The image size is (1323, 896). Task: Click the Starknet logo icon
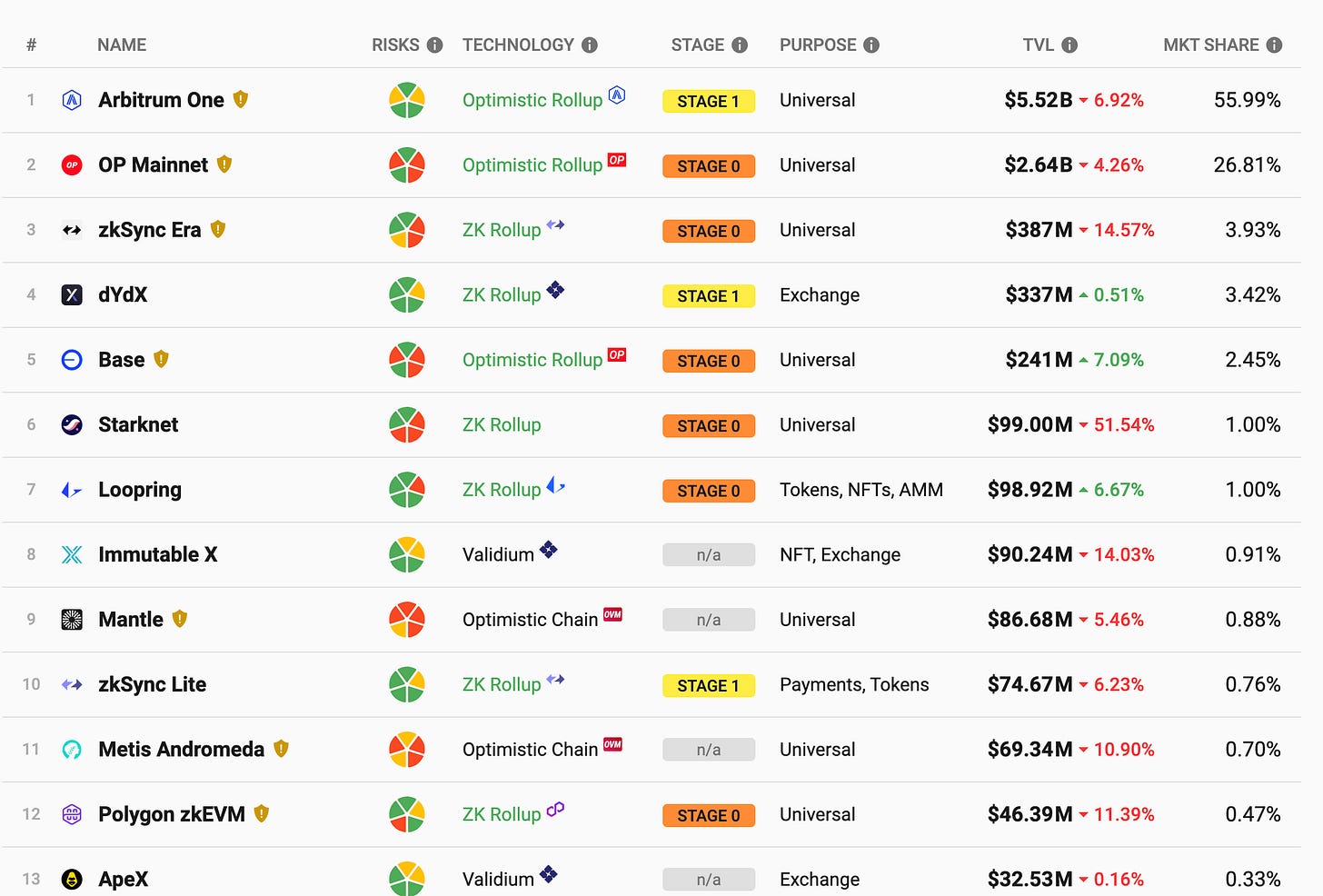(72, 424)
